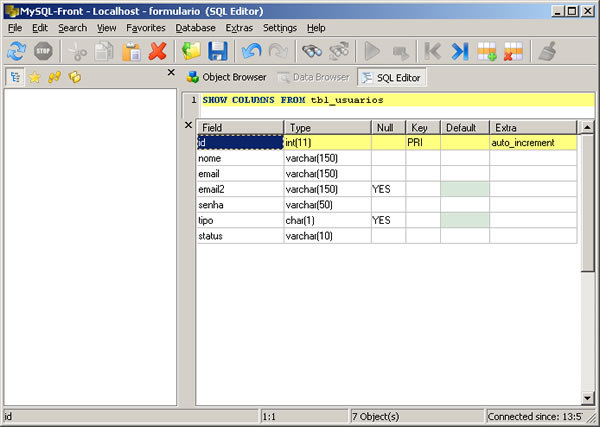Open the Favorites menu

[x=146, y=28]
